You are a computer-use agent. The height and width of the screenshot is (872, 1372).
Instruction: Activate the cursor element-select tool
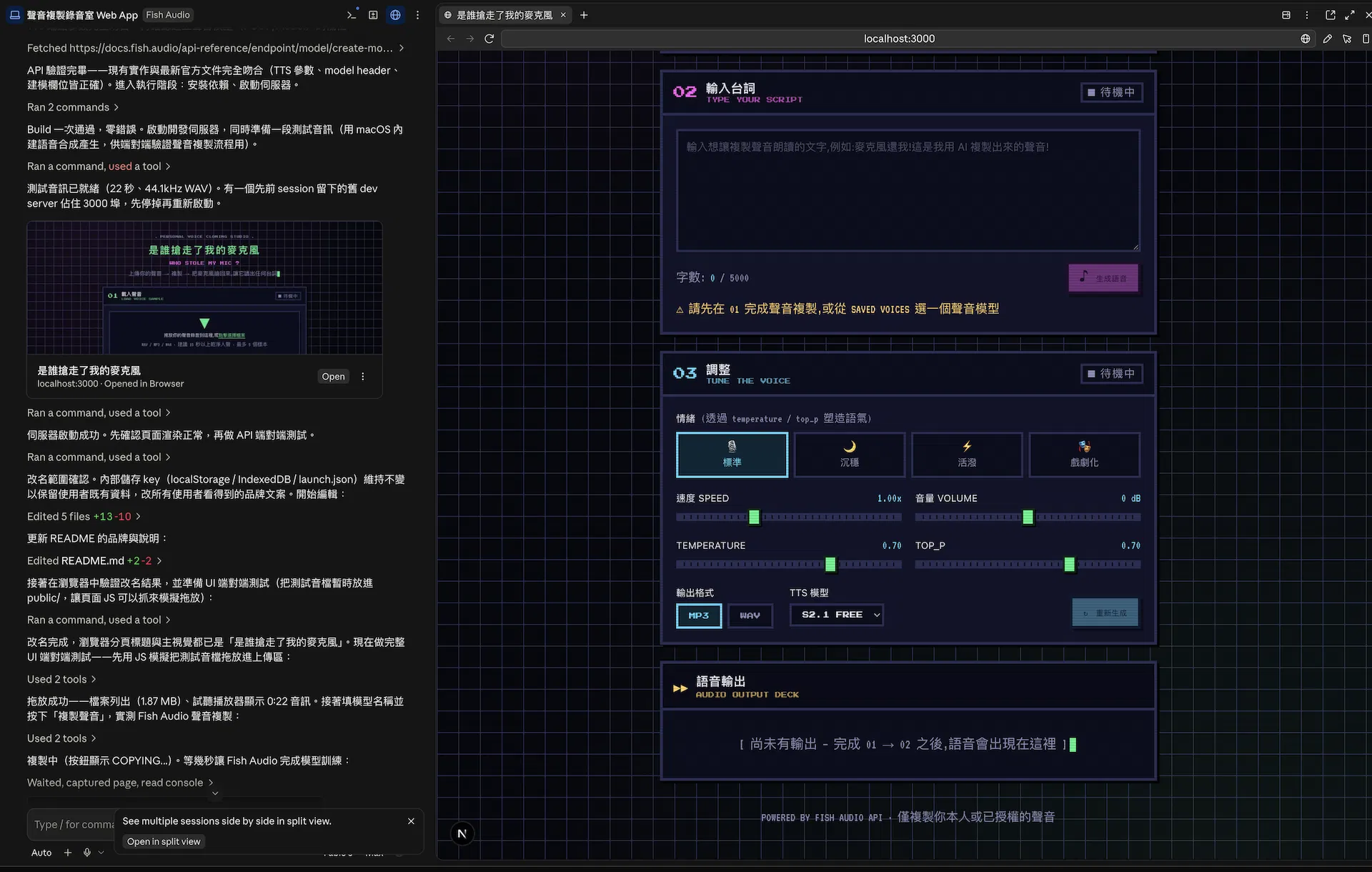click(x=1347, y=39)
